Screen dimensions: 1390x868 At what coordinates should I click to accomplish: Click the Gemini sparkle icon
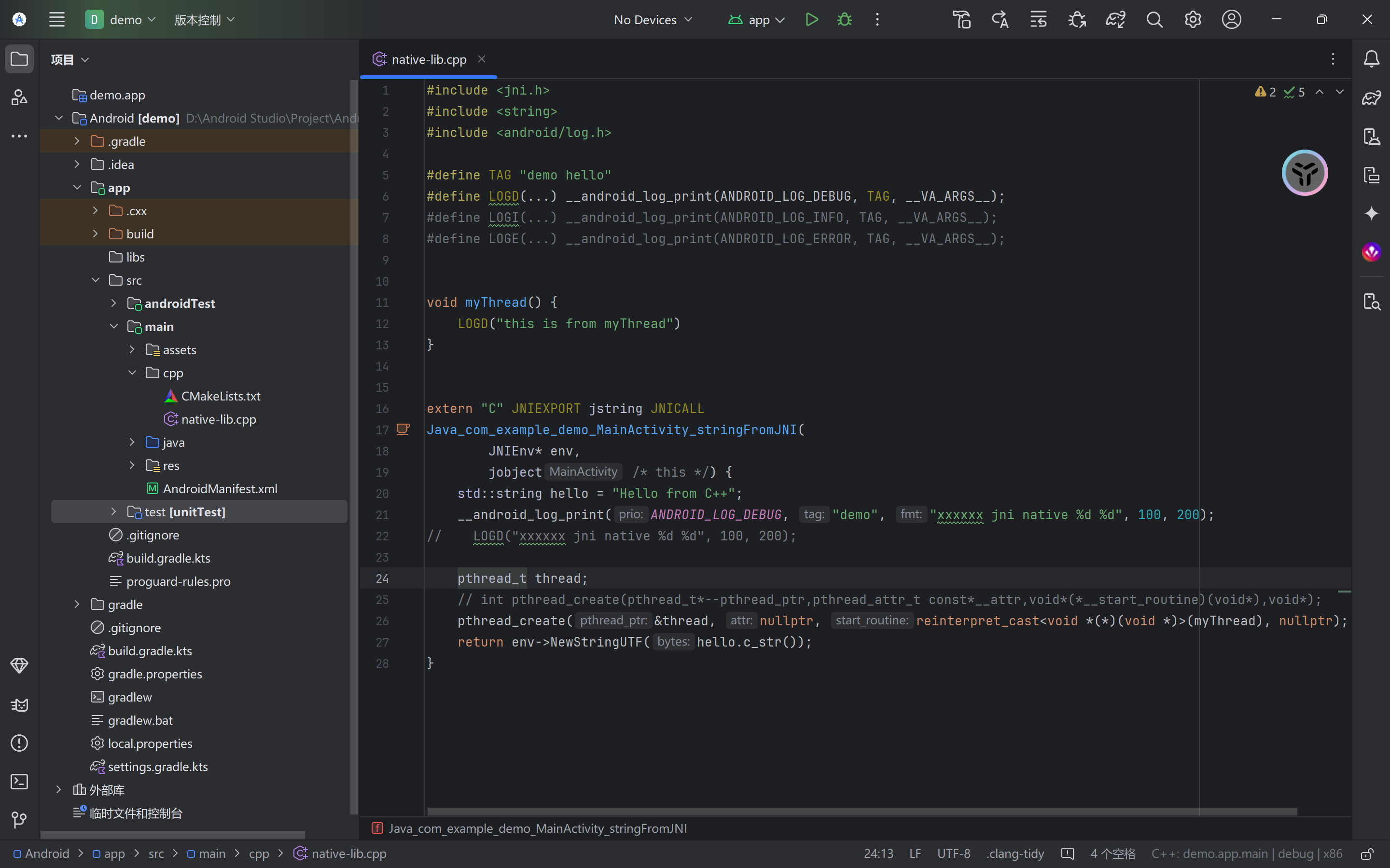(x=1371, y=213)
